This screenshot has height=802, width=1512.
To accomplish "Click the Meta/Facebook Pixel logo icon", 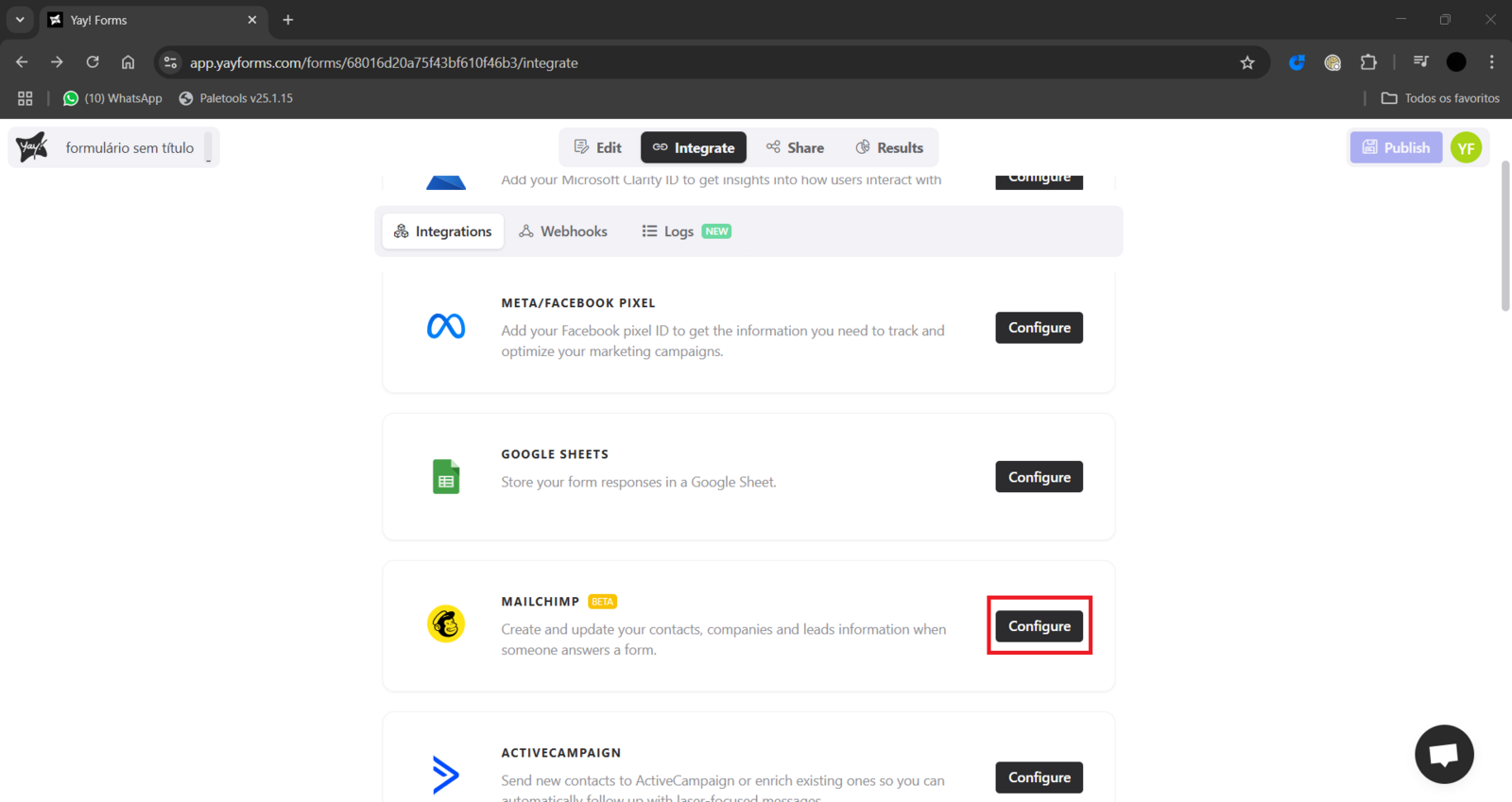I will pyautogui.click(x=446, y=327).
